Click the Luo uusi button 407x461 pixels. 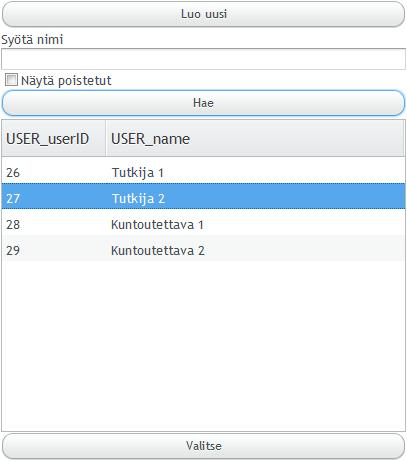tap(203, 14)
